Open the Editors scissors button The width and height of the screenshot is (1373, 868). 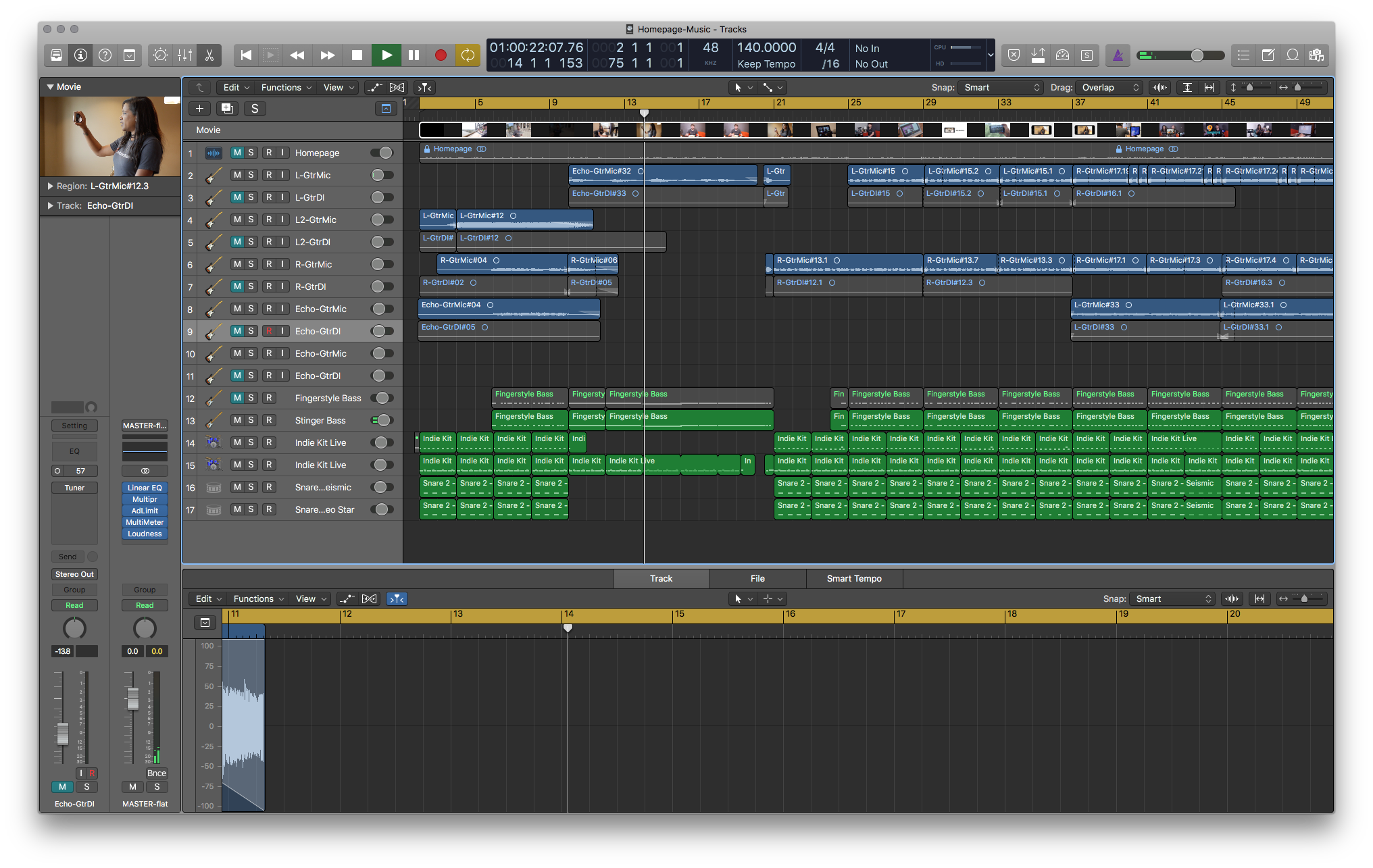pyautogui.click(x=209, y=55)
